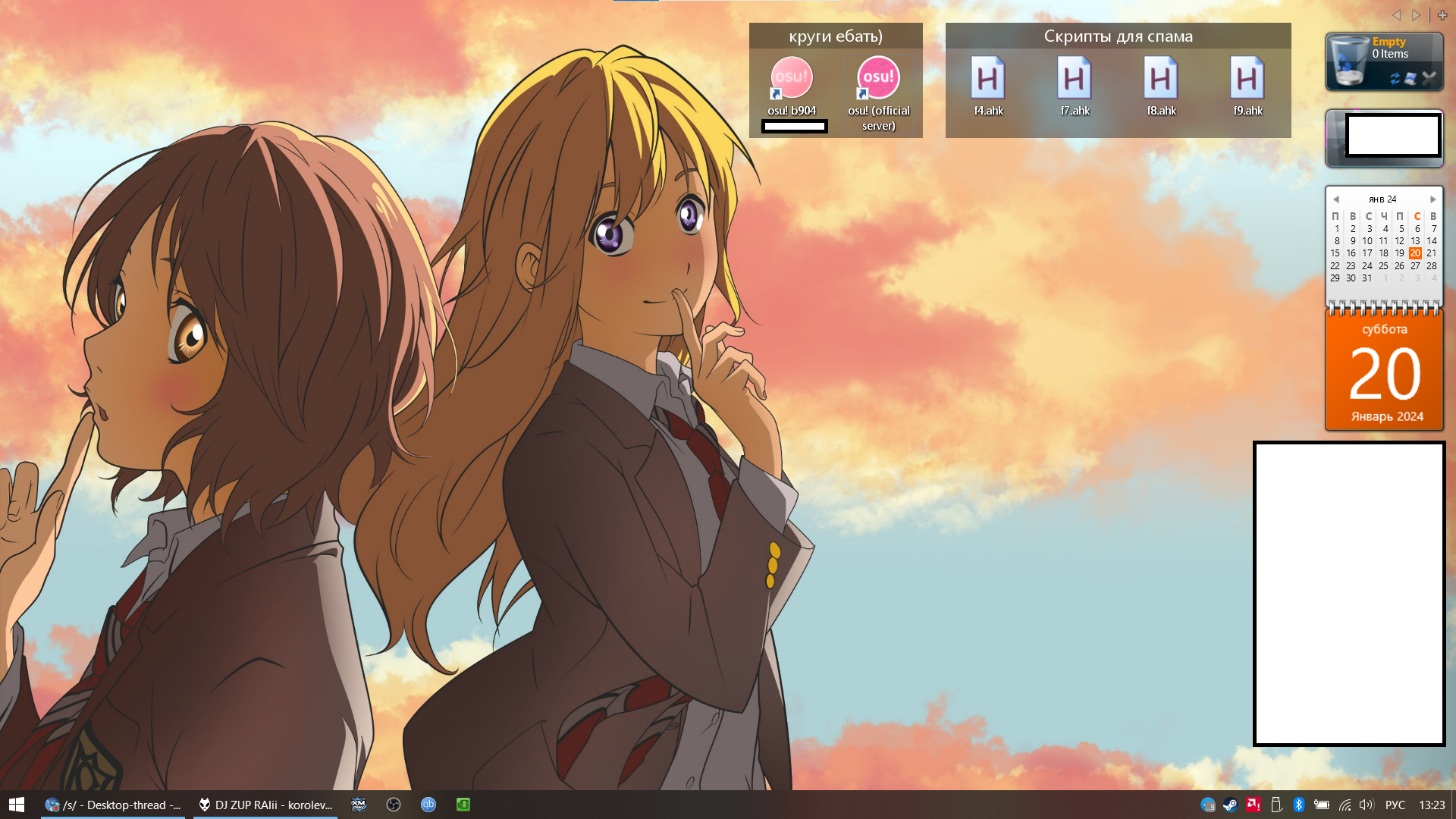1456x819 pixels.
Task: Go to previous month in calendar gadget
Action: (1336, 199)
